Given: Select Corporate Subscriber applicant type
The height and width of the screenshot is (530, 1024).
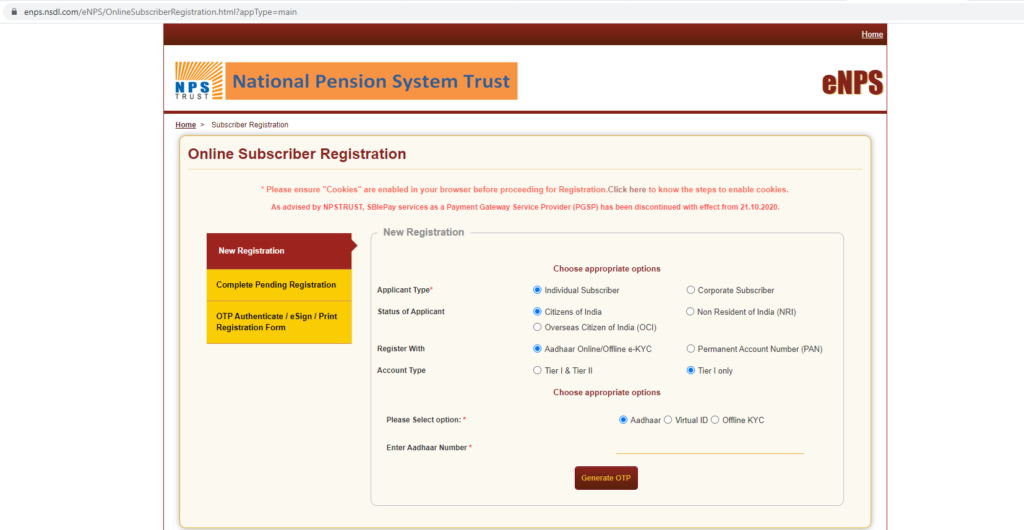Looking at the screenshot, I should pos(690,290).
